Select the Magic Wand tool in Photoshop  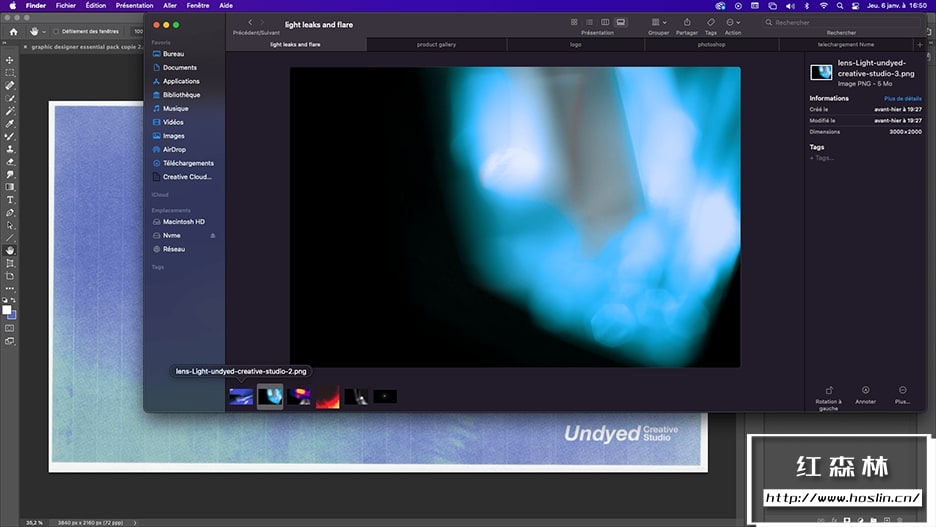point(10,111)
